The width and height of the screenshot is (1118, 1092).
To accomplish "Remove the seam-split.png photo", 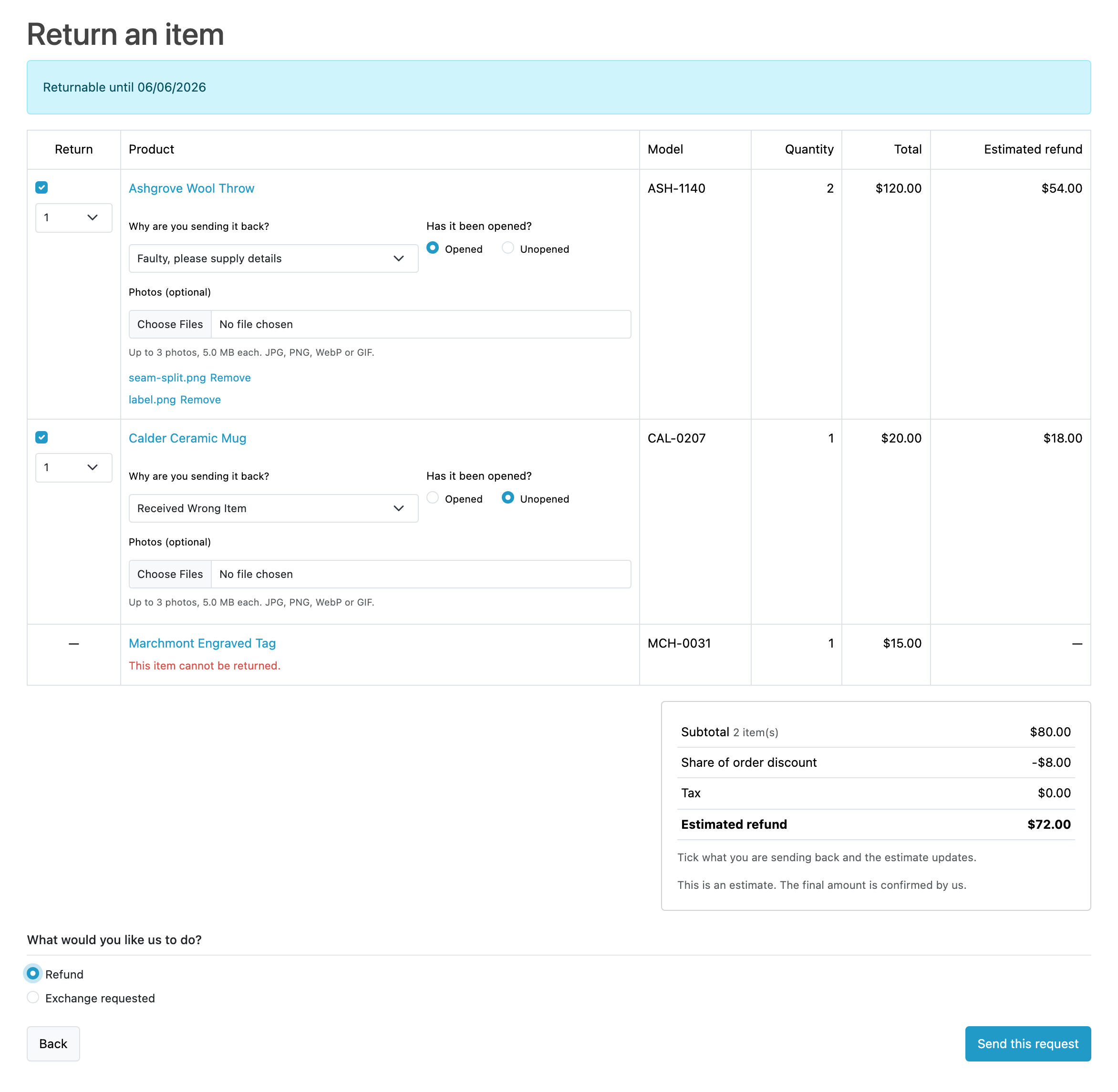I will point(230,377).
